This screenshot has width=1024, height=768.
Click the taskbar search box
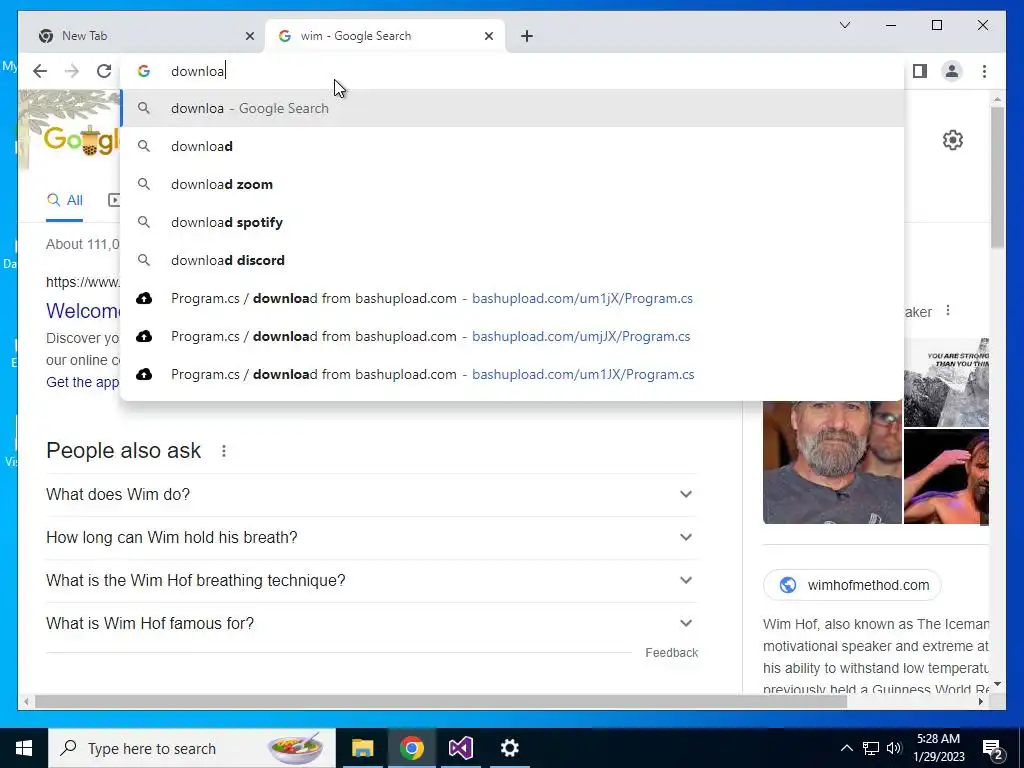(x=192, y=748)
